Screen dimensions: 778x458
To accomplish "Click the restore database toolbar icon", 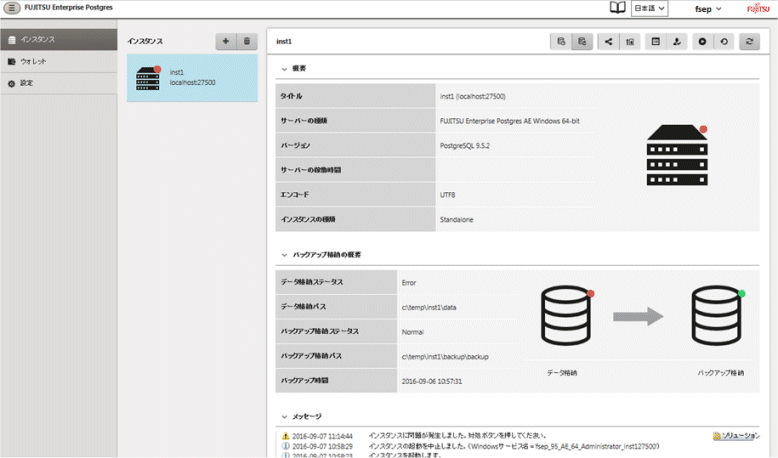I will tap(582, 42).
